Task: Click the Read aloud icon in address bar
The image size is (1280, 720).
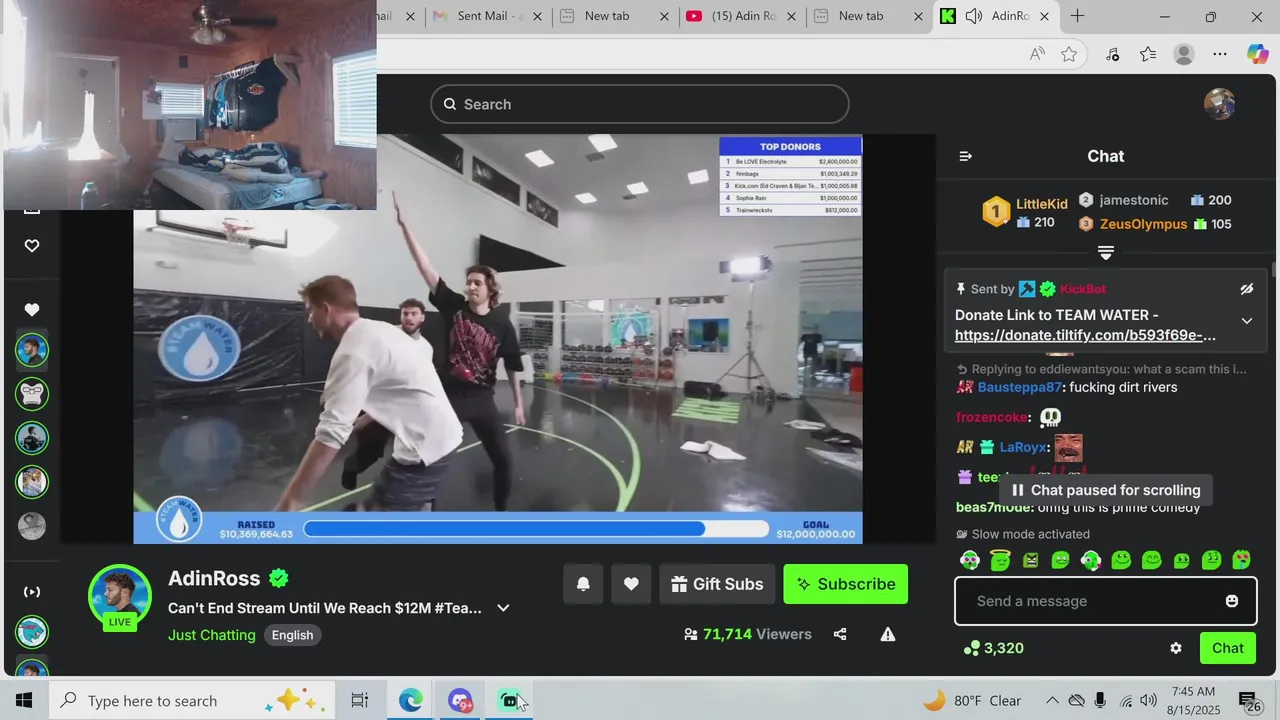Action: pyautogui.click(x=1037, y=54)
